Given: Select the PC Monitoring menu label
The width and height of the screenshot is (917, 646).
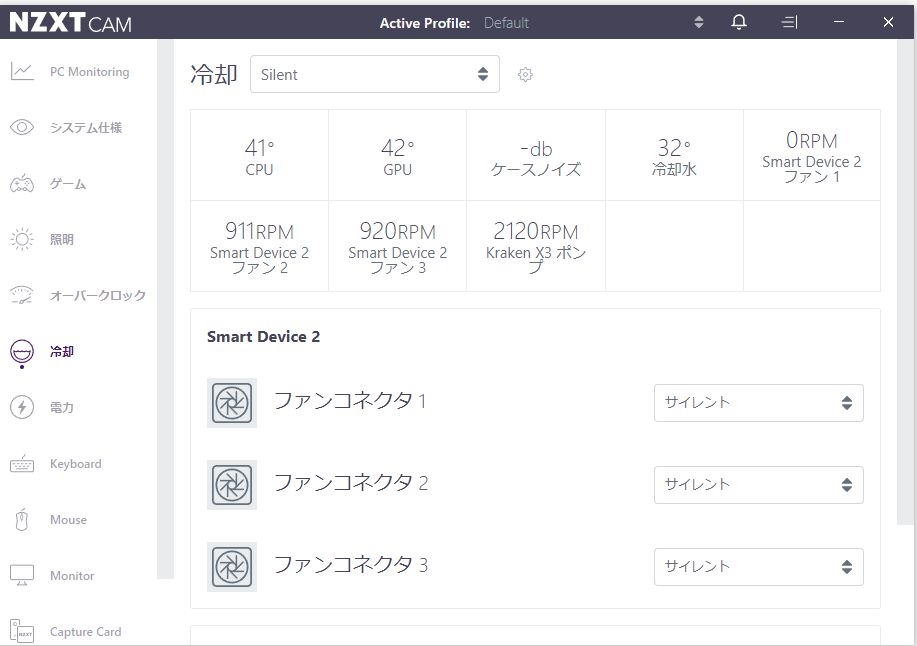Looking at the screenshot, I should point(89,72).
